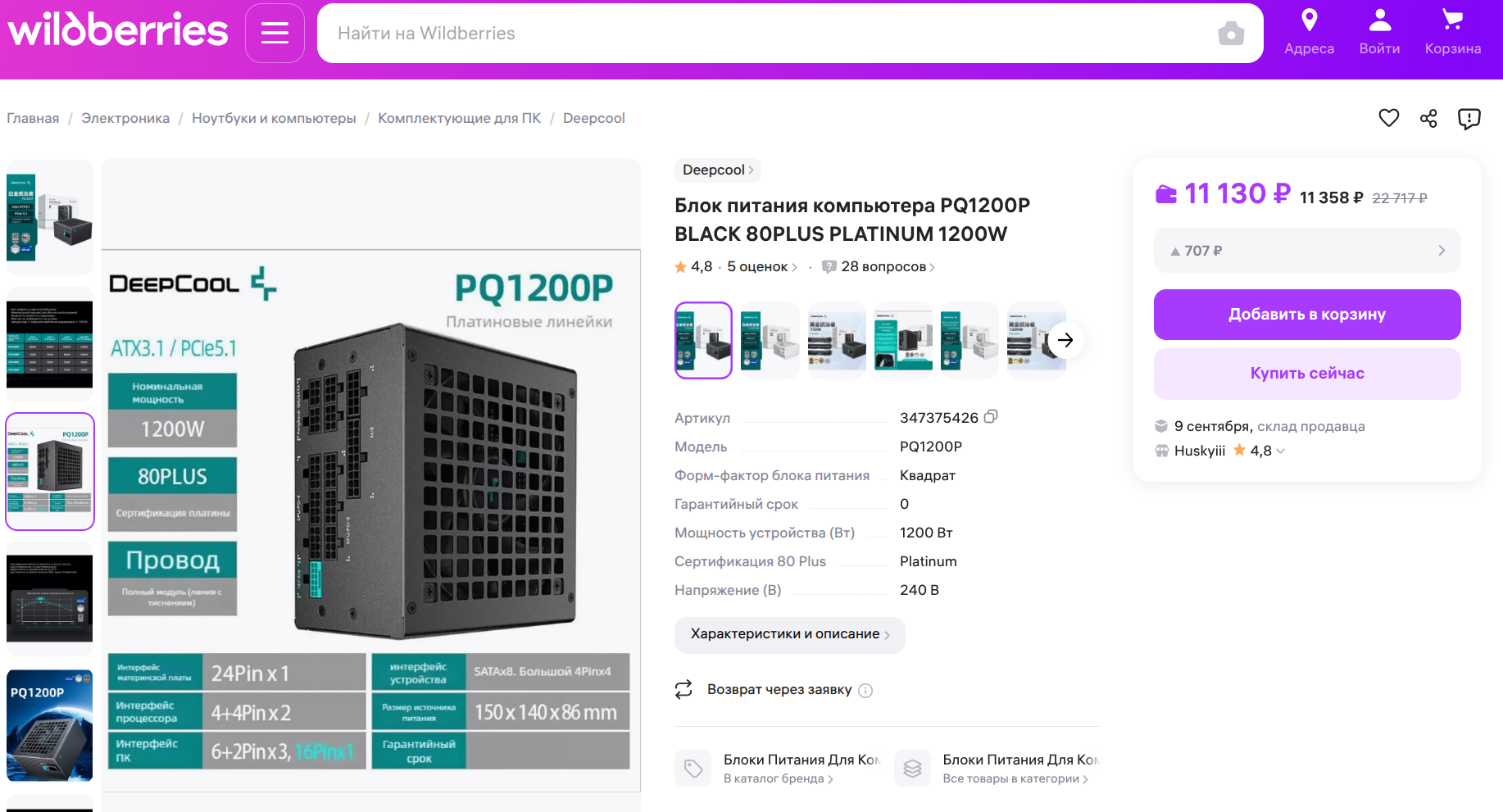1503x812 pixels.
Task: Open category layers icon
Action: 912,769
